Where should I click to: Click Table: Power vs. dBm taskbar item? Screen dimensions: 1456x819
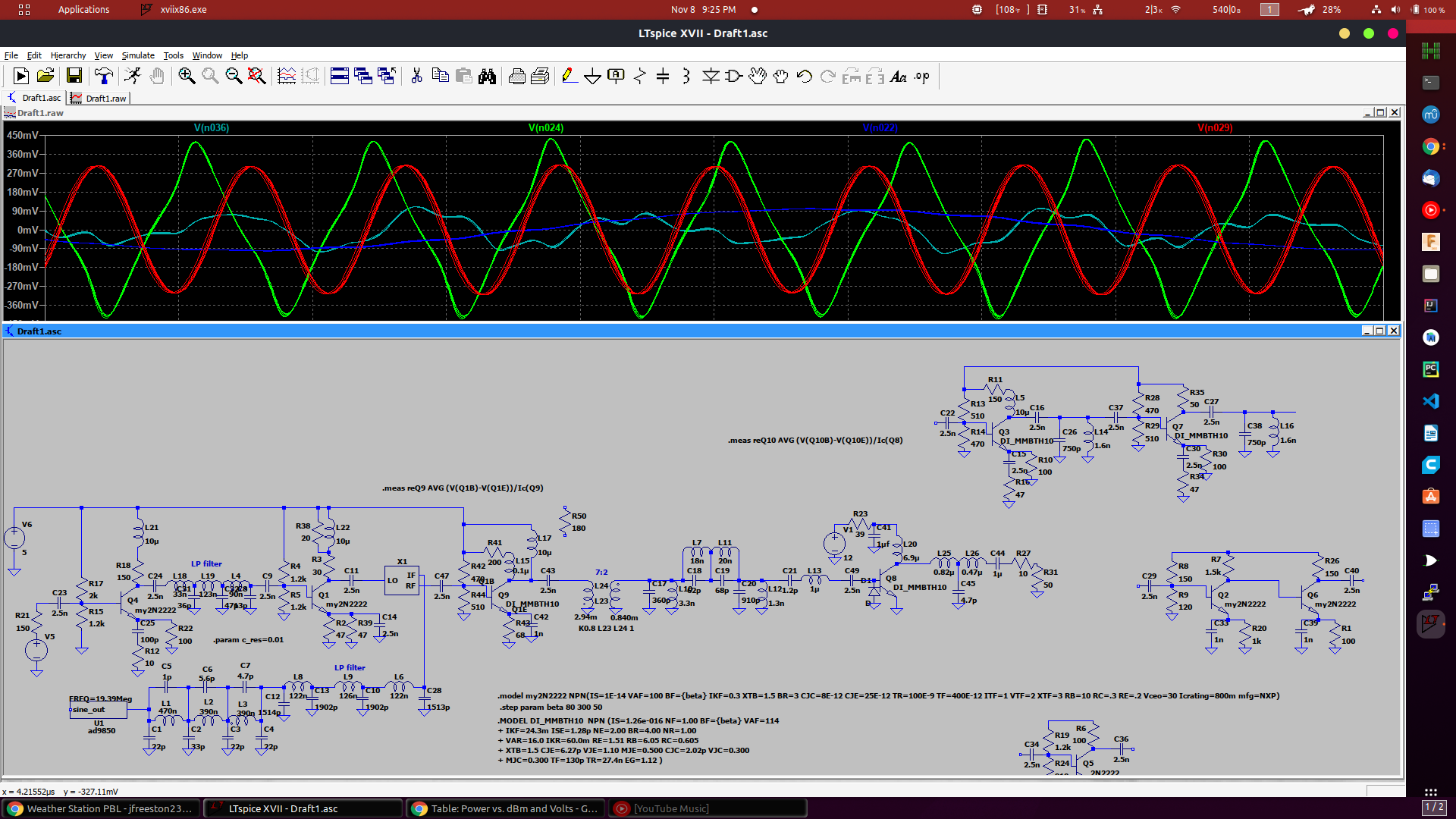pyautogui.click(x=506, y=808)
